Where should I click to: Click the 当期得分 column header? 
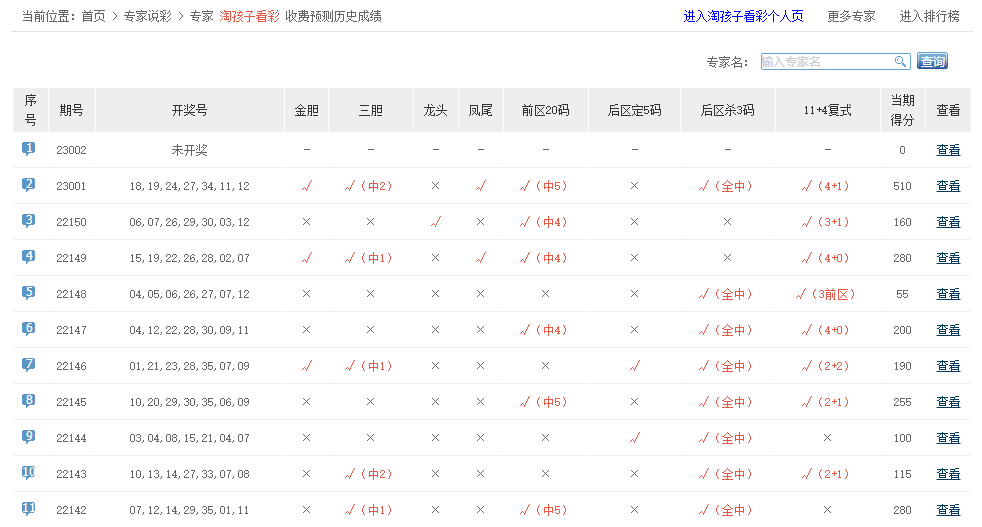tap(902, 110)
